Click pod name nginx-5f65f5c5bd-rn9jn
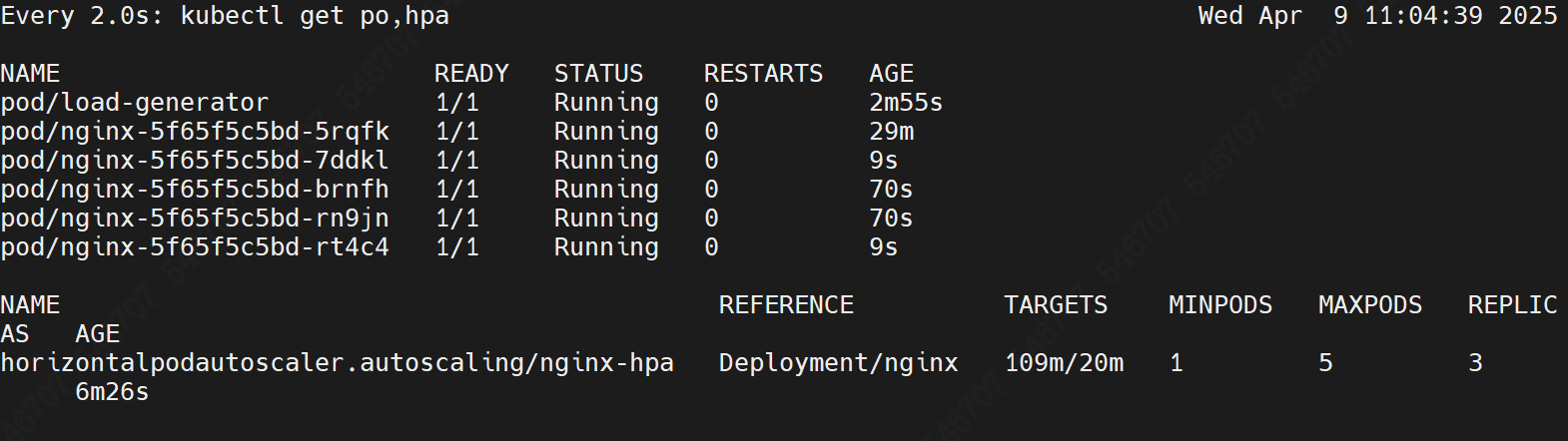The width and height of the screenshot is (1568, 441). click(x=195, y=219)
